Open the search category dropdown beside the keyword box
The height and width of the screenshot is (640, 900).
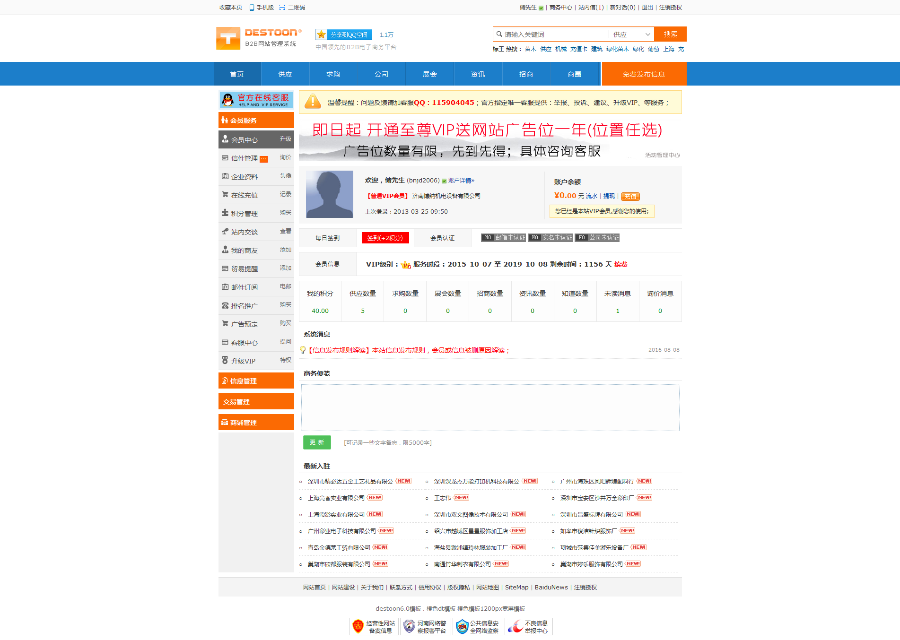tap(632, 33)
